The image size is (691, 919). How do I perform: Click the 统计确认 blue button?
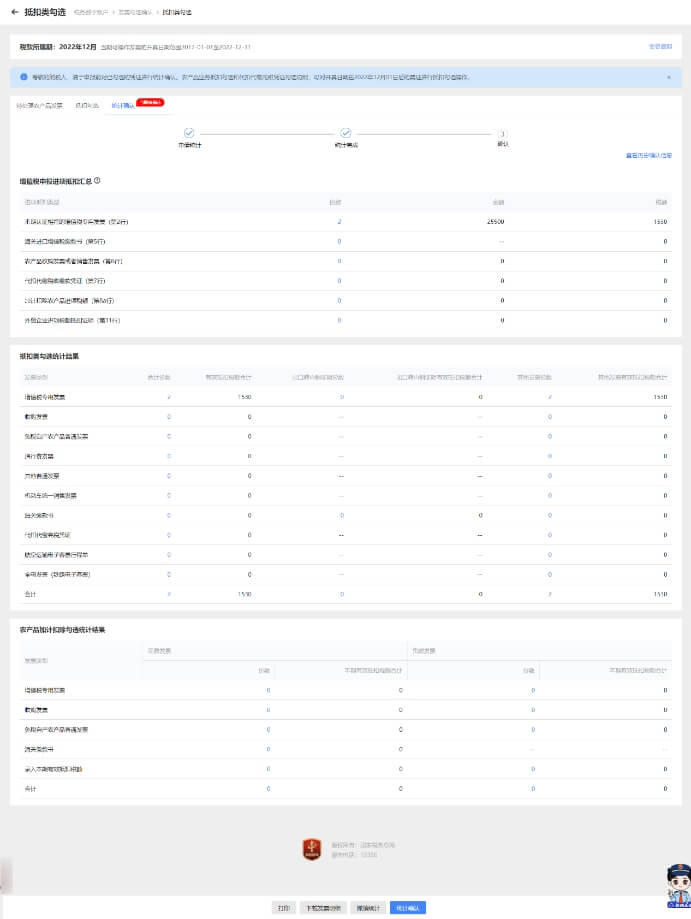point(408,908)
